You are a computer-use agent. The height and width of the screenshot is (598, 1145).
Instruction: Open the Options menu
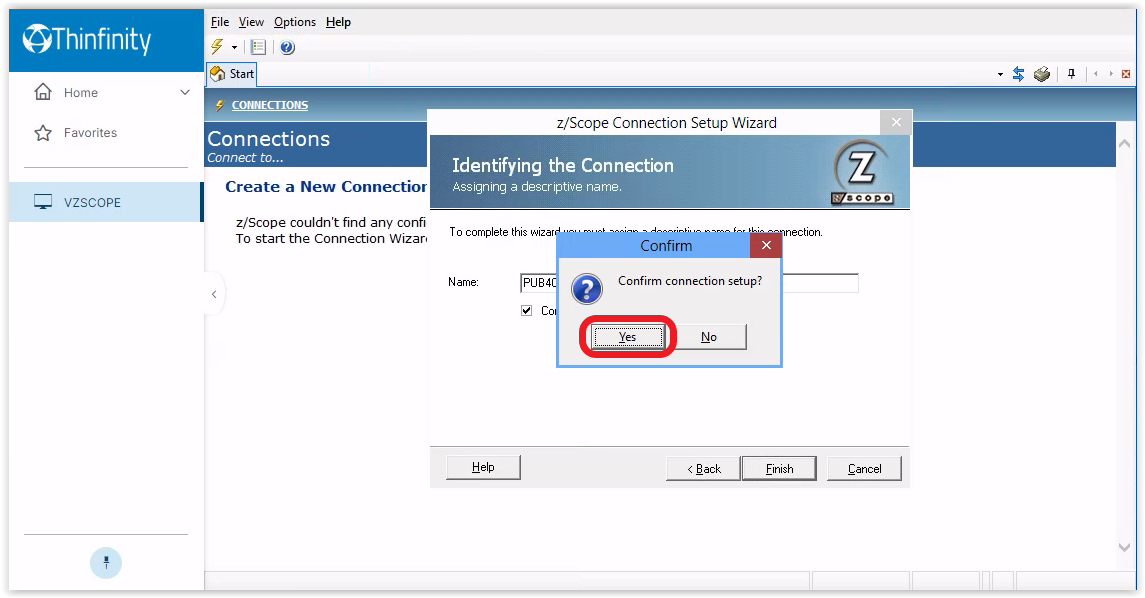[x=295, y=22]
